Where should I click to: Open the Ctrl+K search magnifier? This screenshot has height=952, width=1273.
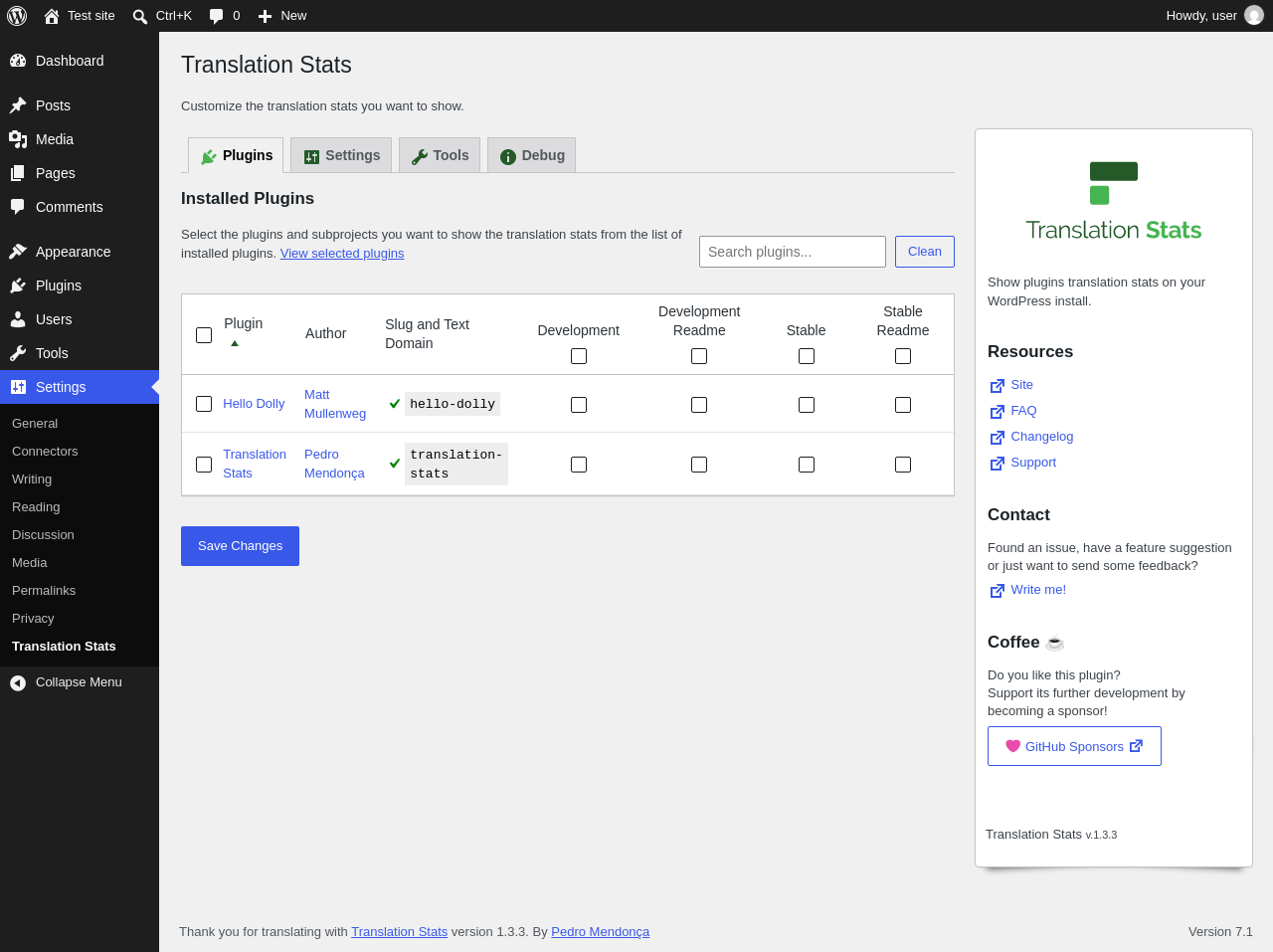click(x=140, y=16)
